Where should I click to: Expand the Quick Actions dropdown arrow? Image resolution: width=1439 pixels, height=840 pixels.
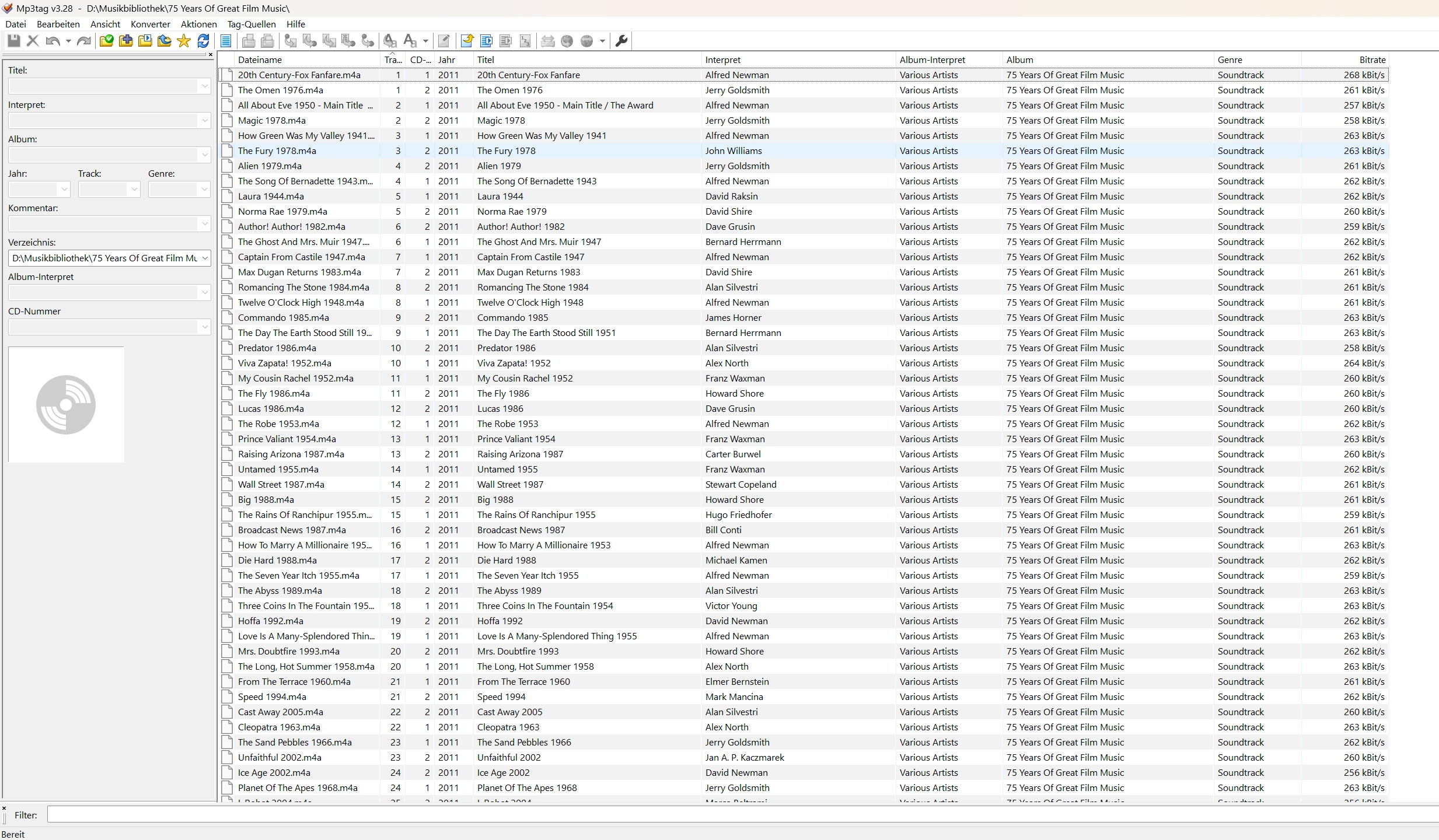pos(425,41)
